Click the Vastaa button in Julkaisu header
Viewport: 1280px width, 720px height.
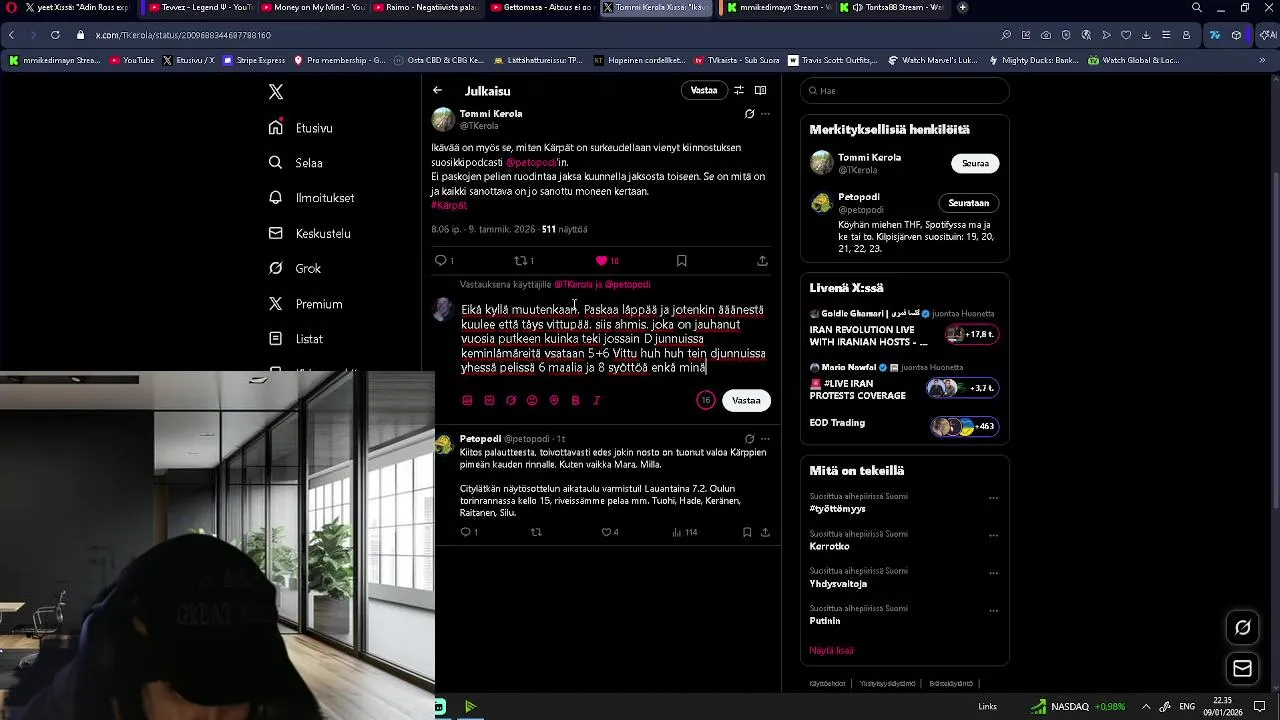coord(704,90)
